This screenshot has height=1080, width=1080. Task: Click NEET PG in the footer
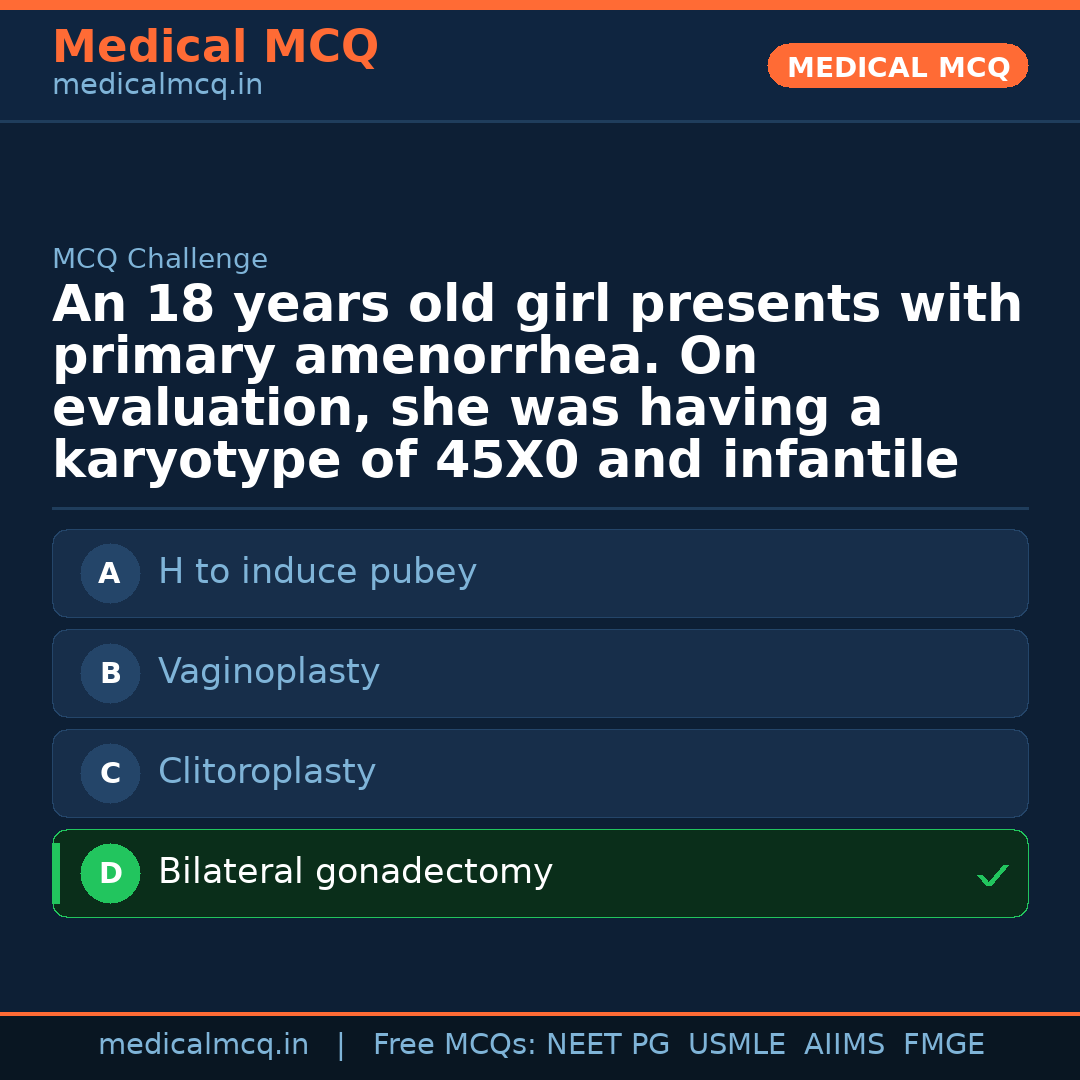coord(608,1045)
